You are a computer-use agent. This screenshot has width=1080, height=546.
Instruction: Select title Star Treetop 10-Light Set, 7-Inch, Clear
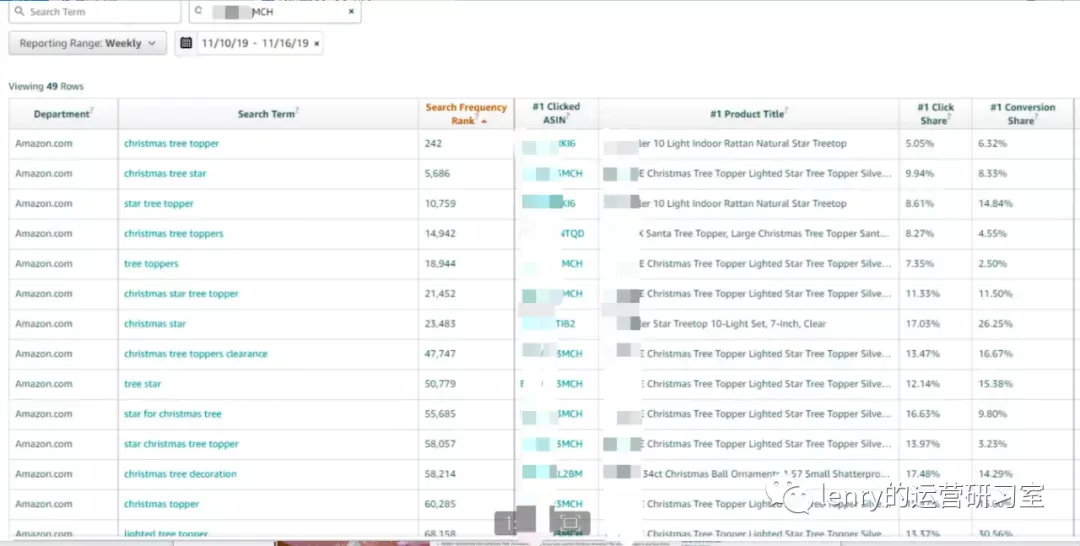734,324
